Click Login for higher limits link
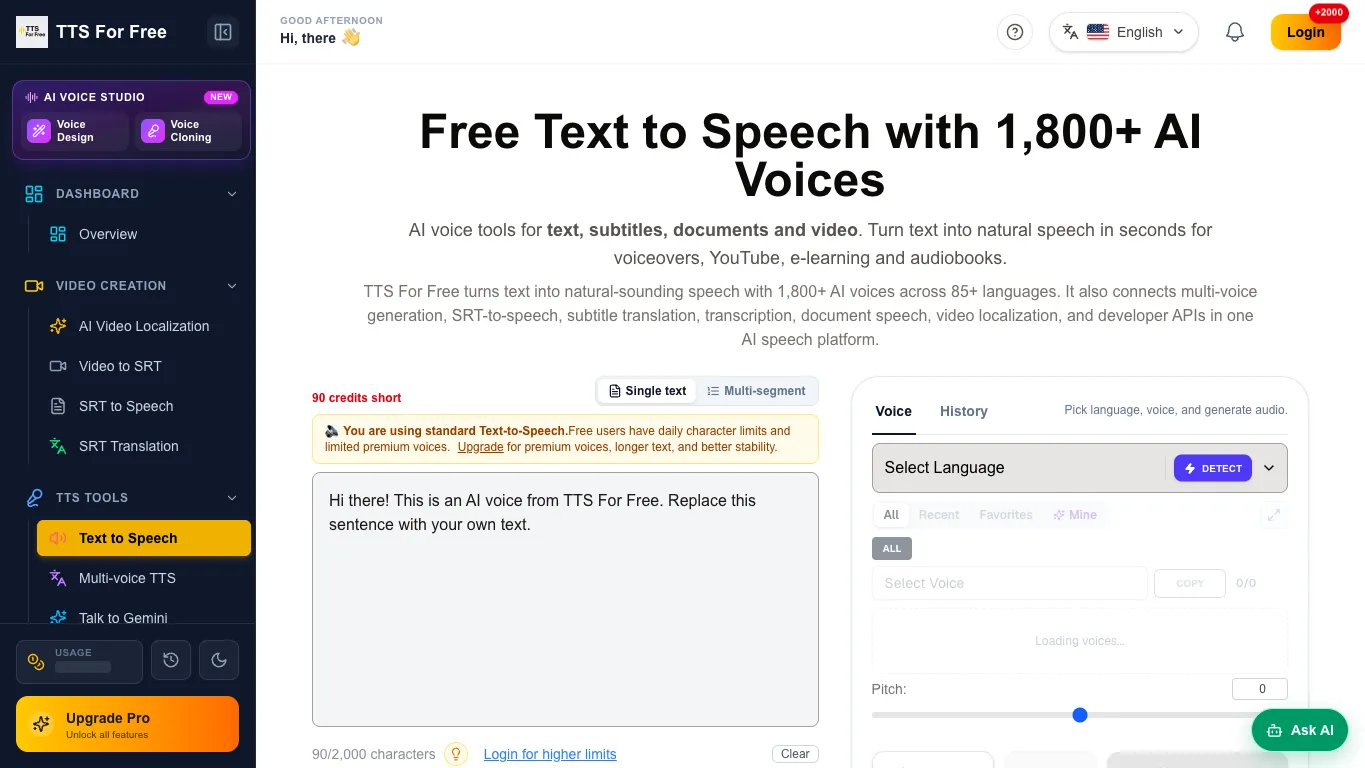The width and height of the screenshot is (1365, 768). coord(550,754)
